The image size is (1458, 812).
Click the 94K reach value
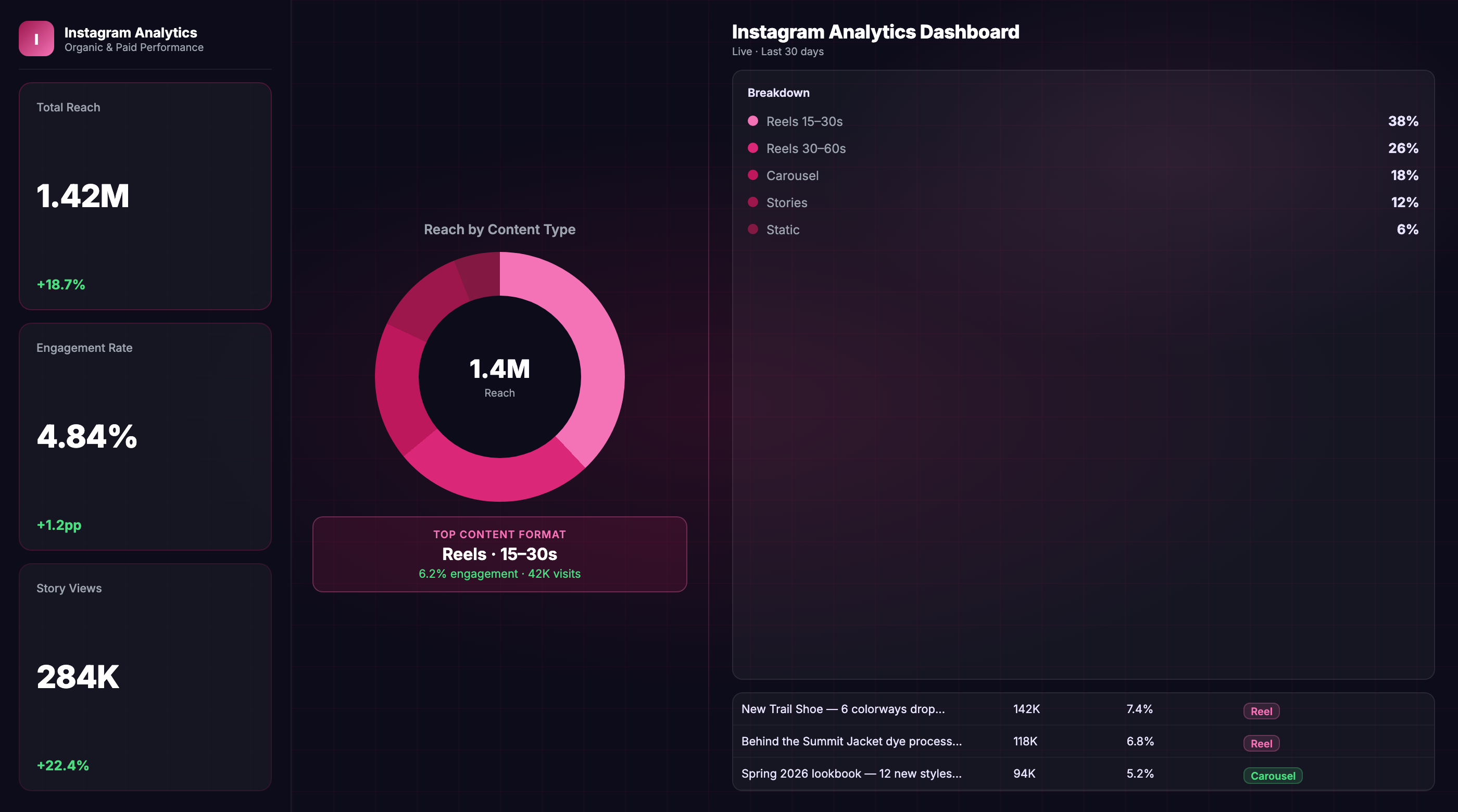[1024, 774]
